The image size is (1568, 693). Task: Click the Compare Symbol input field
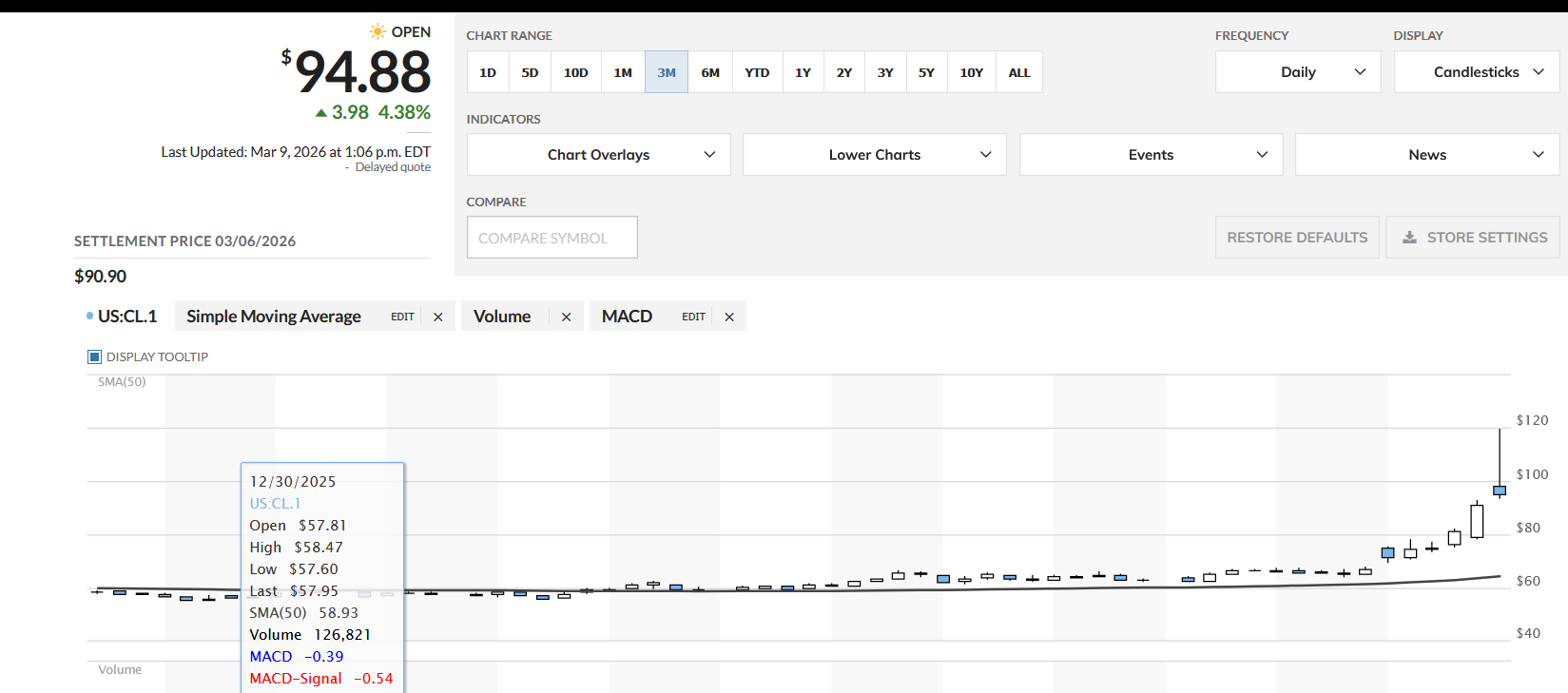(x=552, y=238)
